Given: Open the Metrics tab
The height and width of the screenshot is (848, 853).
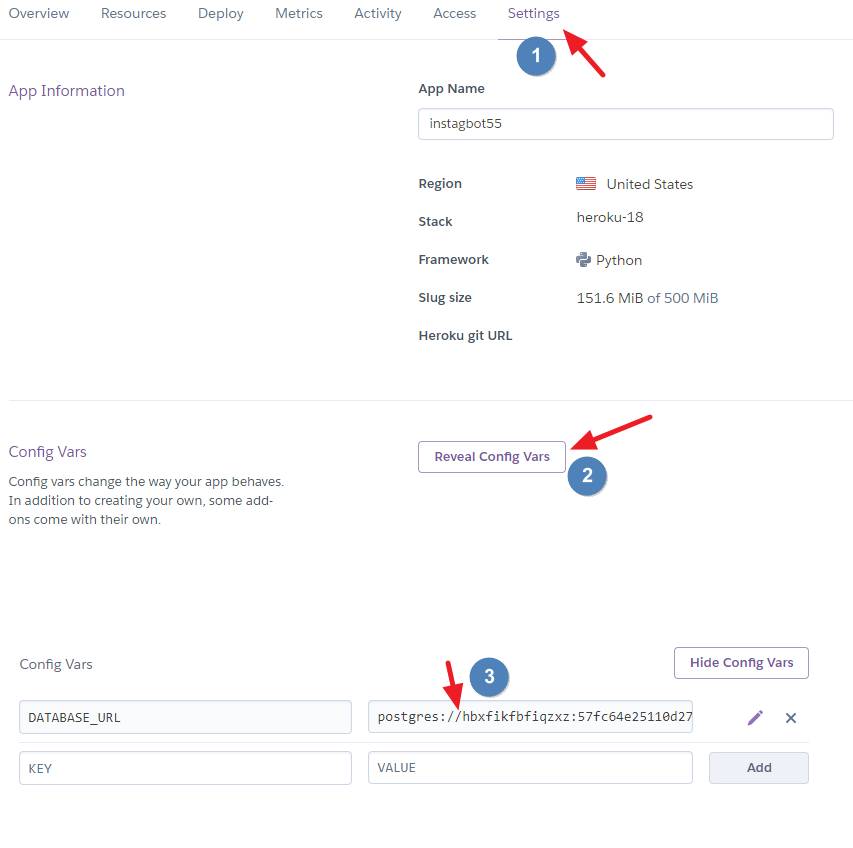Looking at the screenshot, I should click(299, 14).
